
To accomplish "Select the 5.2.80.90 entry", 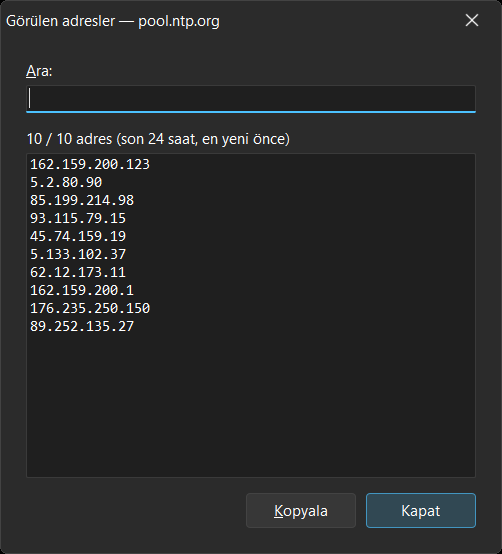I will tap(66, 182).
